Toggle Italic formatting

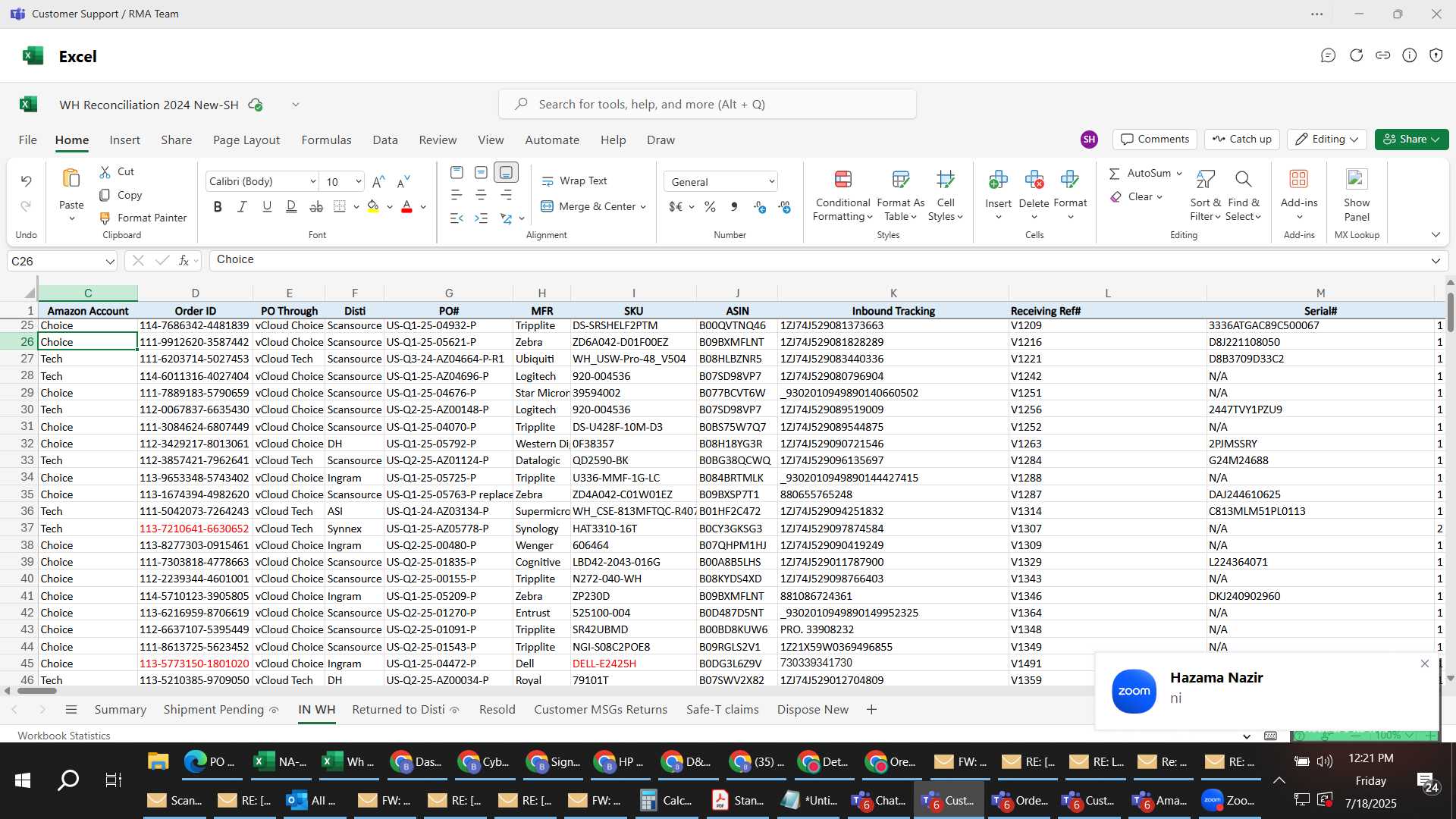(x=242, y=206)
